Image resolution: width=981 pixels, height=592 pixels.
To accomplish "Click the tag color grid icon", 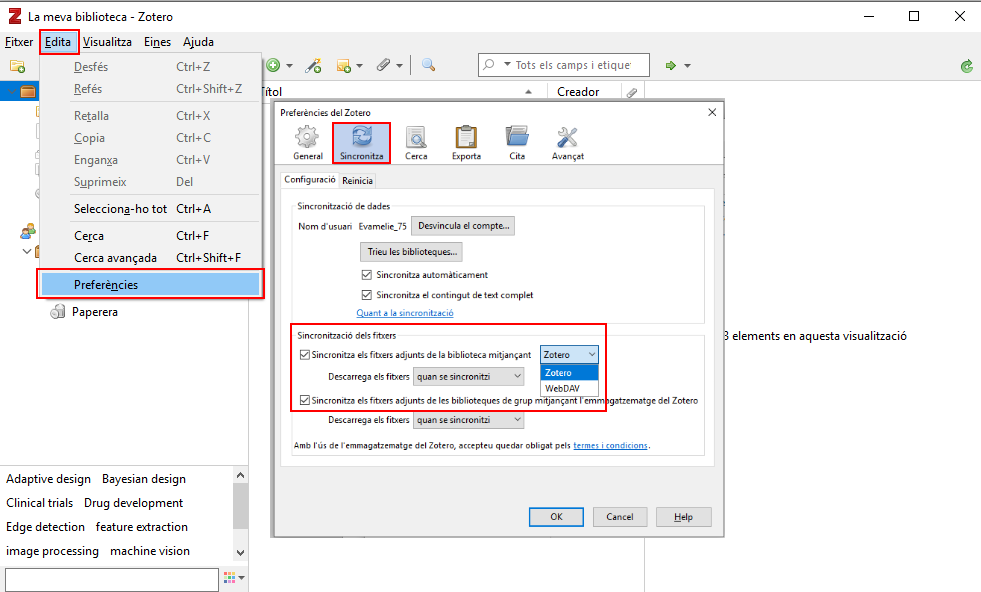I will tap(230, 578).
